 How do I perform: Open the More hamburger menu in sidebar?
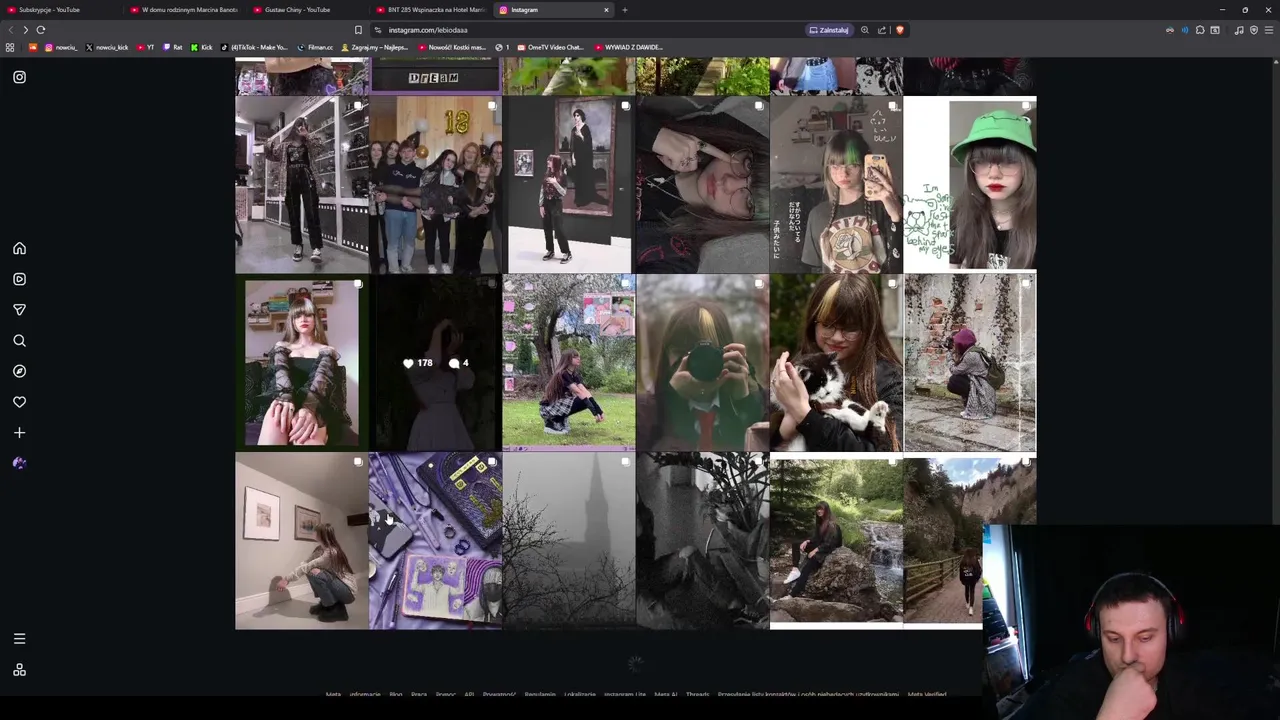click(19, 638)
